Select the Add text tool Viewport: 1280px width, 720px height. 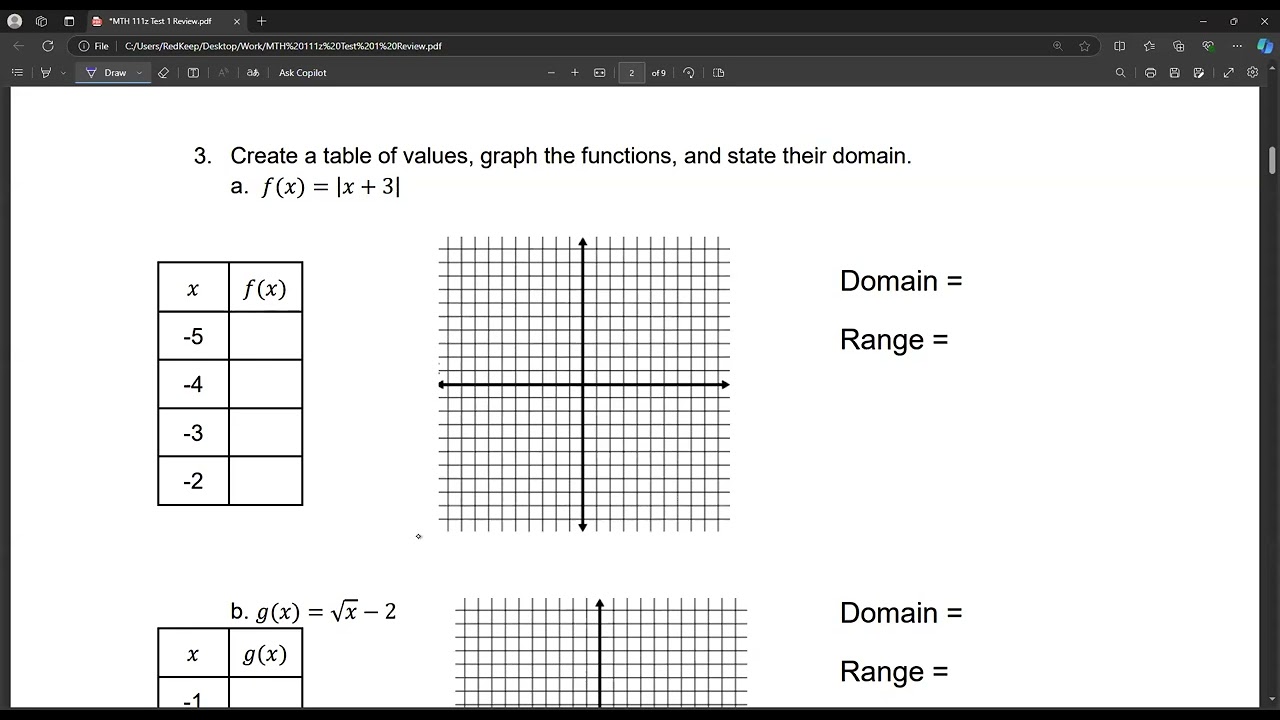pyautogui.click(x=193, y=73)
